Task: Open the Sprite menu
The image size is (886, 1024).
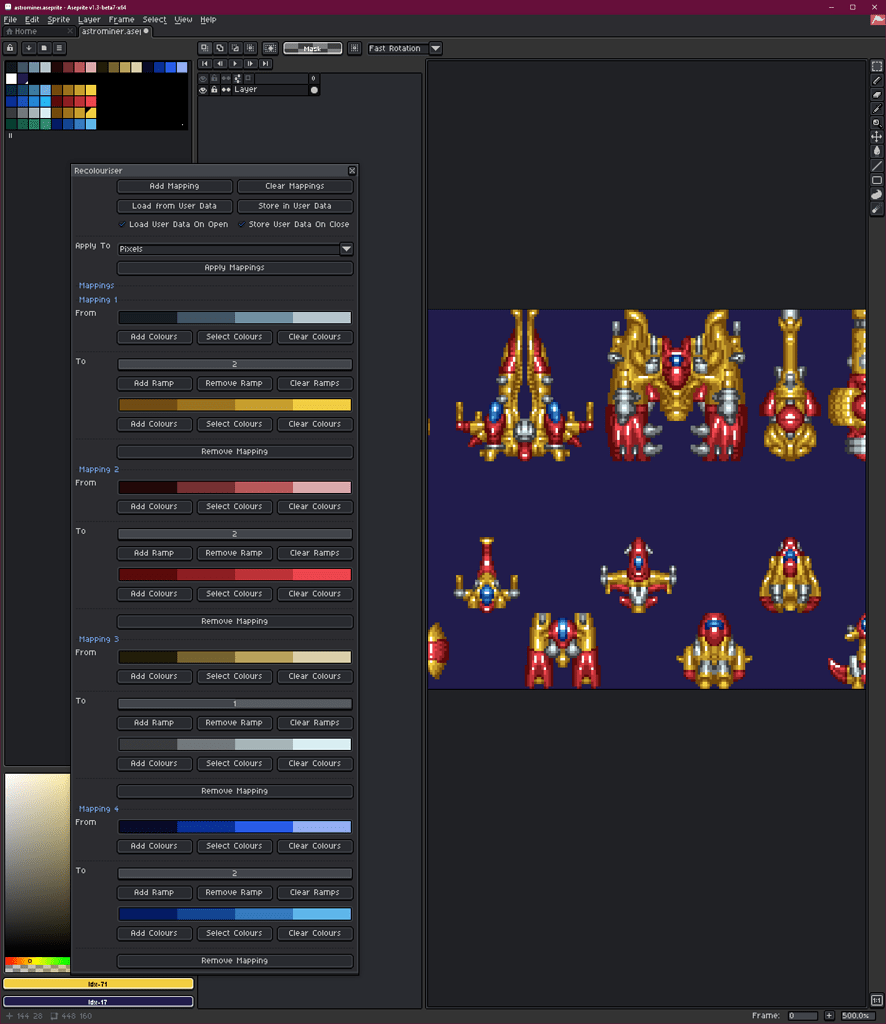Action: point(58,20)
